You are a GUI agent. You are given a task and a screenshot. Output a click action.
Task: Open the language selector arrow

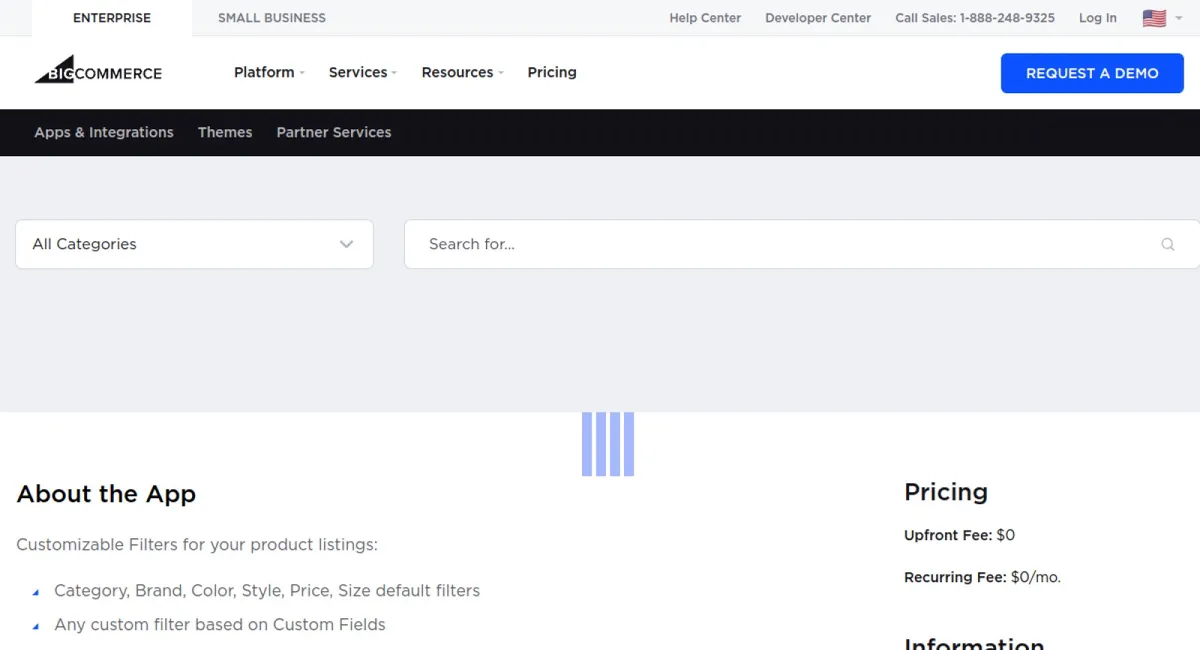pyautogui.click(x=1179, y=18)
